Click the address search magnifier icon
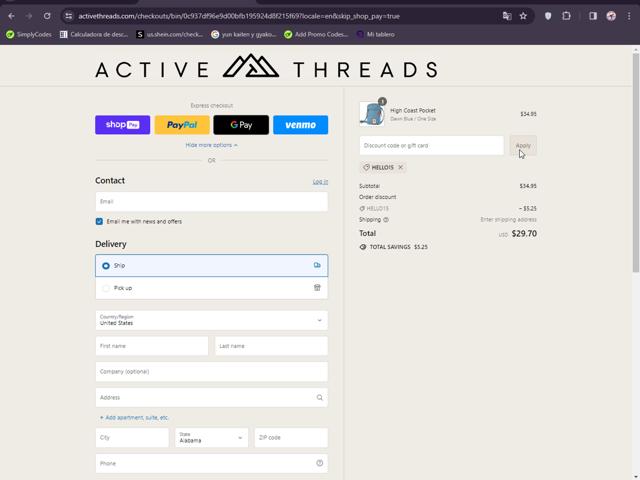Viewport: 640px width, 480px height. 320,398
